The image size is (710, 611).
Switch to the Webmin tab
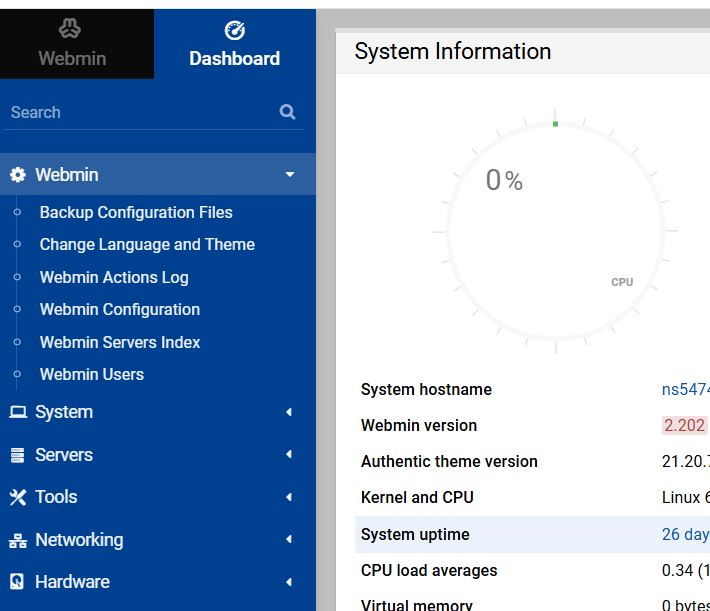pyautogui.click(x=72, y=44)
